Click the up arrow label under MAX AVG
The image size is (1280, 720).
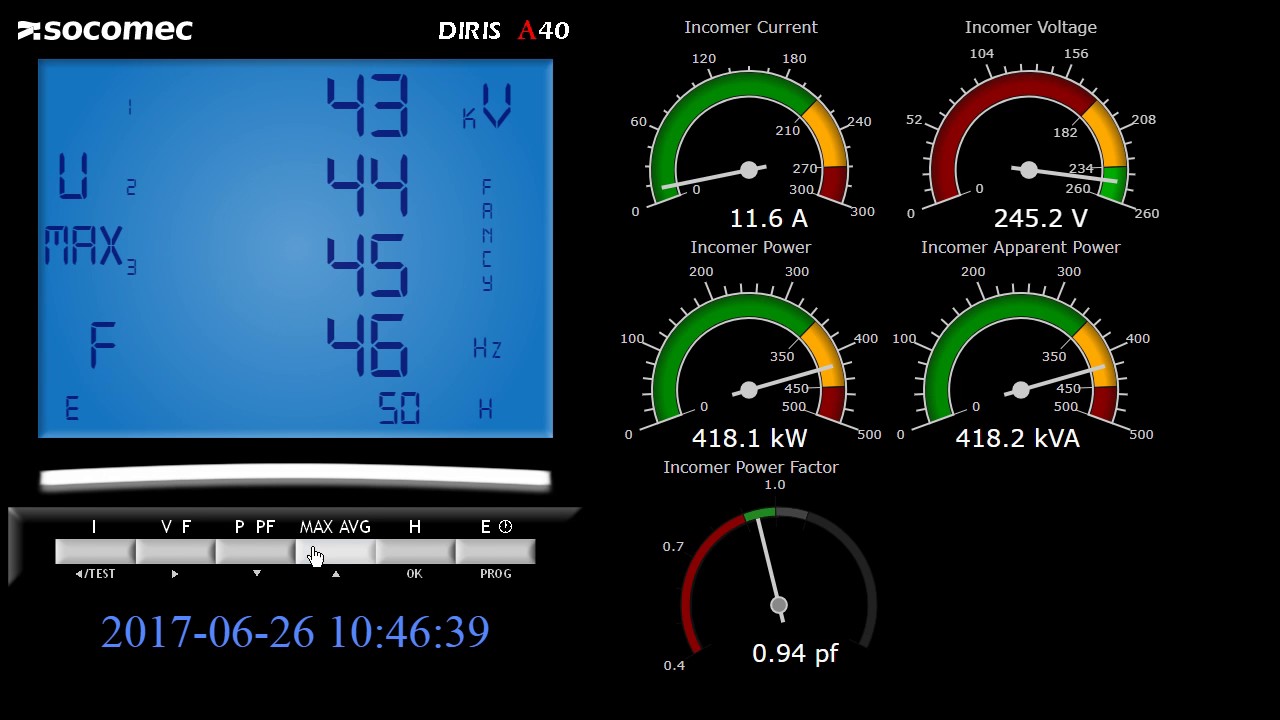click(336, 574)
